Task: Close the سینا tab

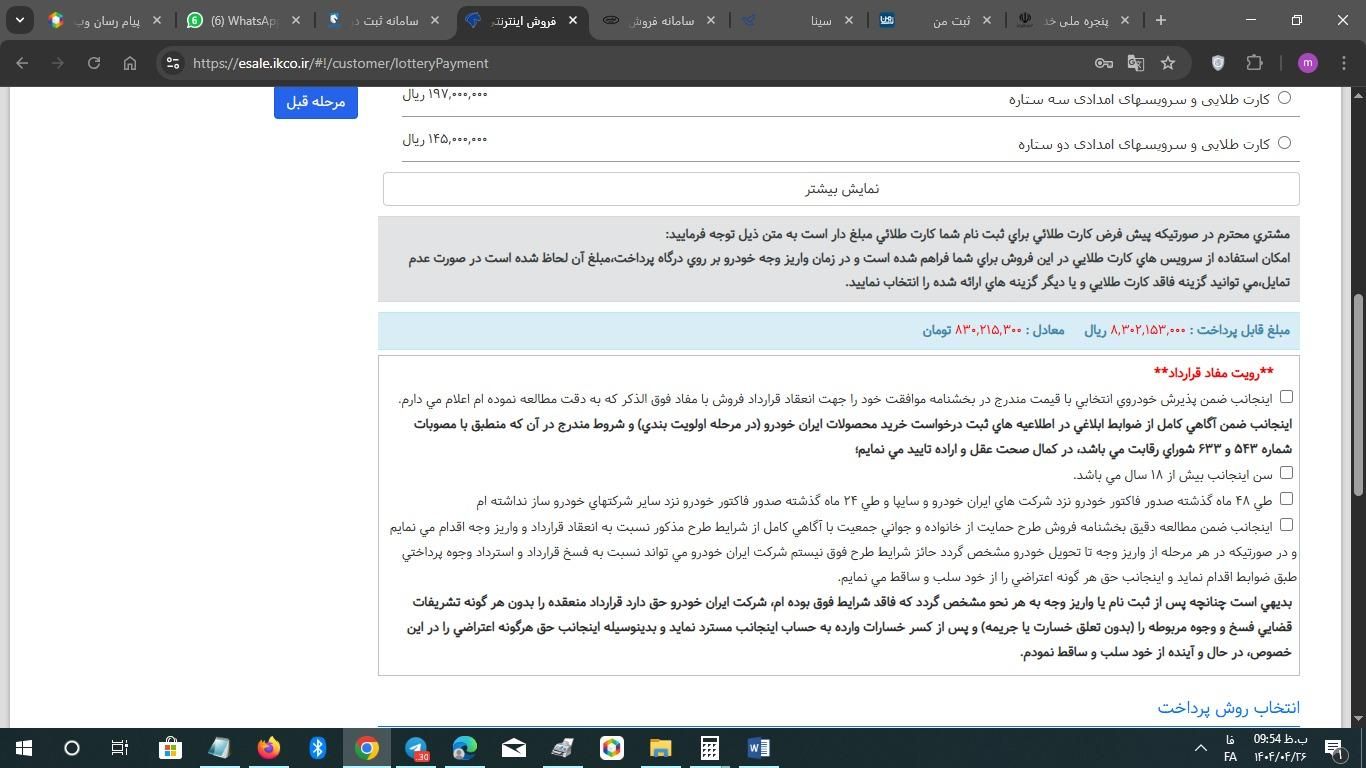Action: (x=849, y=20)
